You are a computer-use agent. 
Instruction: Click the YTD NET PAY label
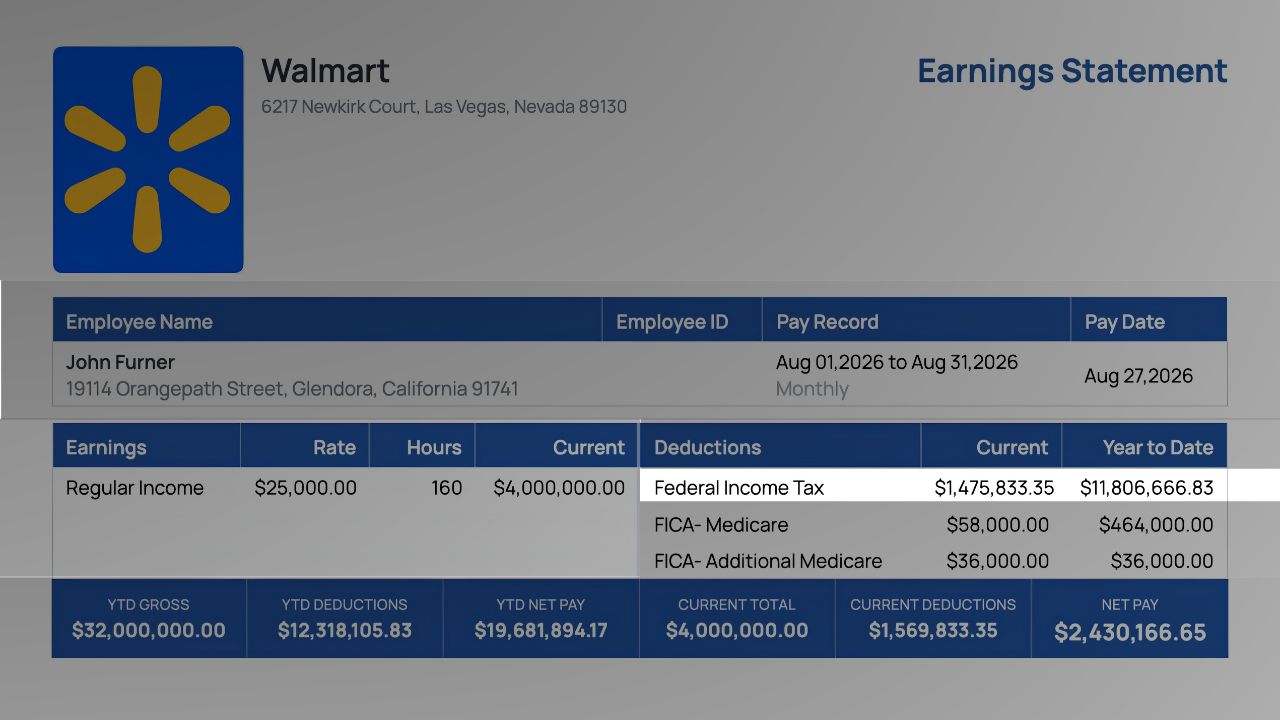[541, 605]
